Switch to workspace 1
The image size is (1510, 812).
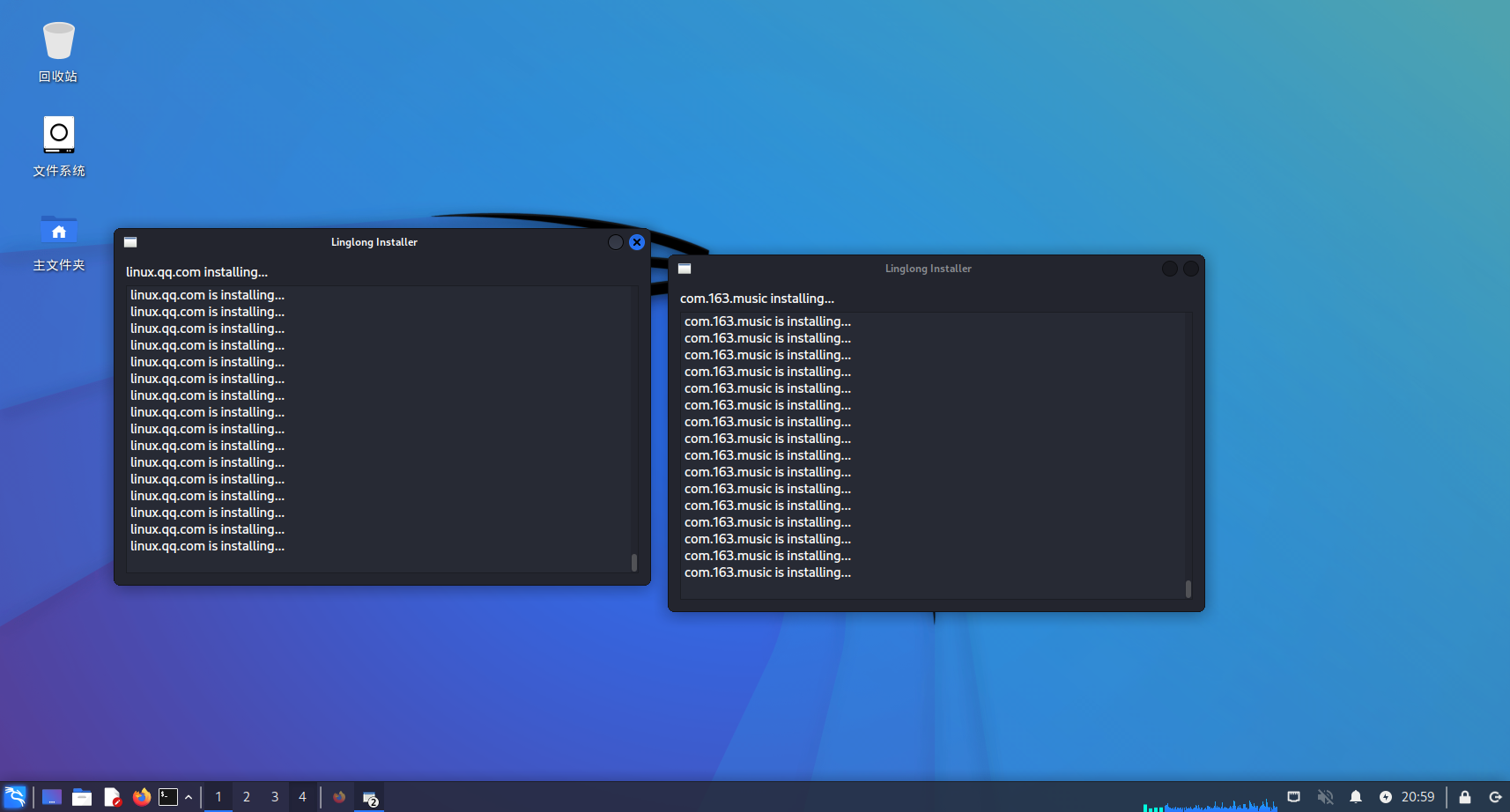tap(218, 797)
